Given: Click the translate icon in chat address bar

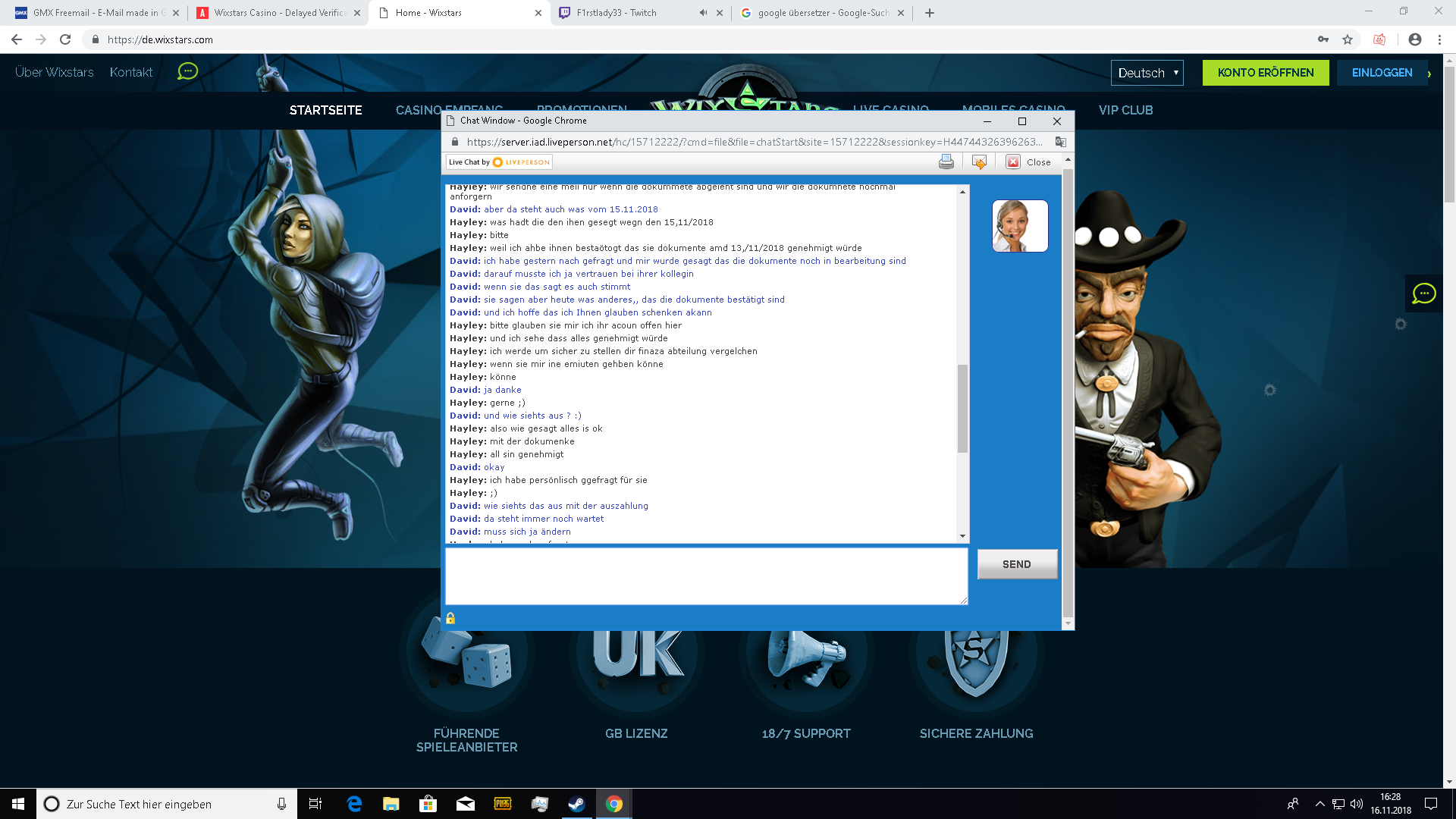Looking at the screenshot, I should coord(1060,142).
